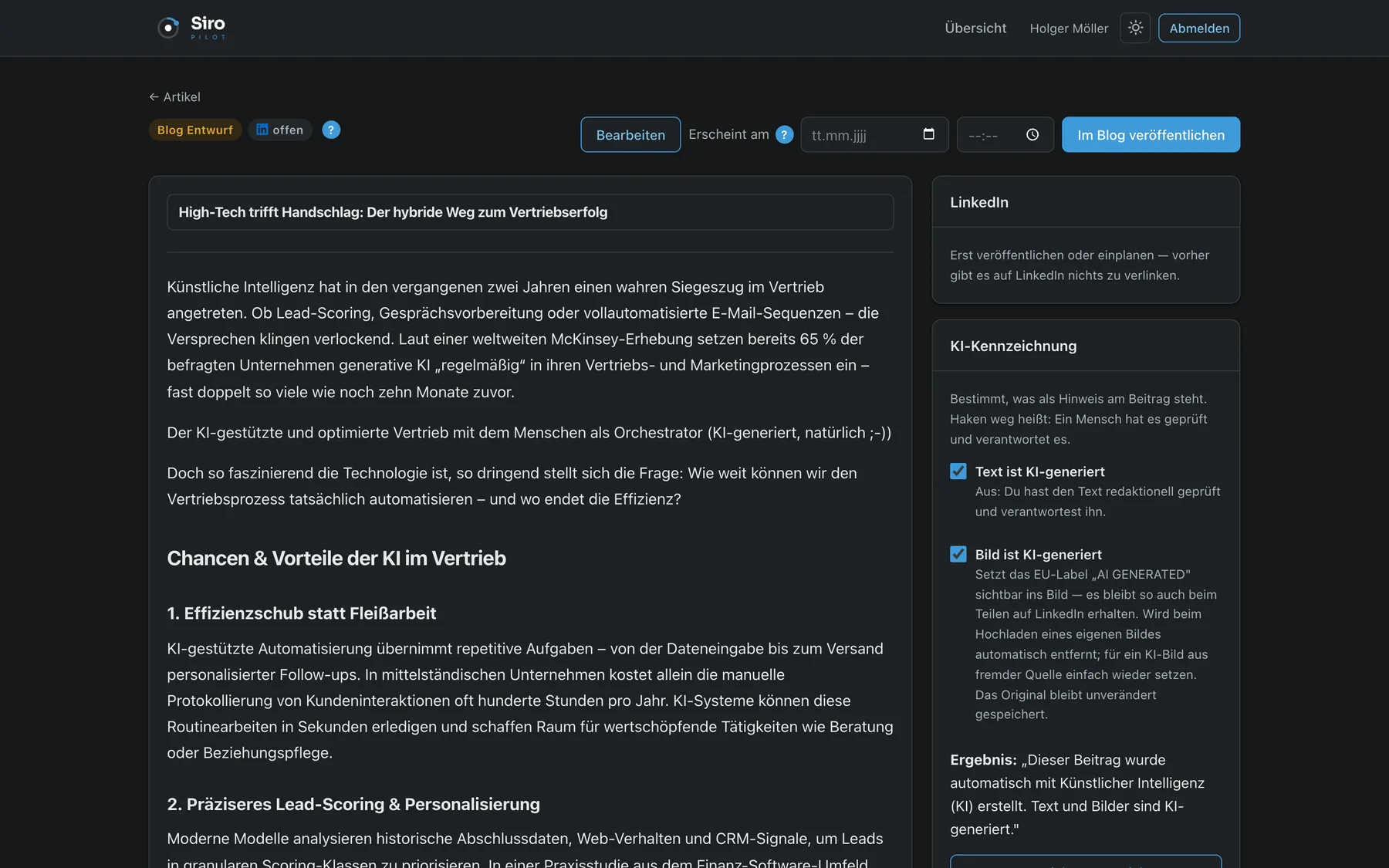This screenshot has width=1389, height=868.
Task: Click heading 2. Präziseres Lead-Scoring & Personalisierung
Action: pos(353,804)
